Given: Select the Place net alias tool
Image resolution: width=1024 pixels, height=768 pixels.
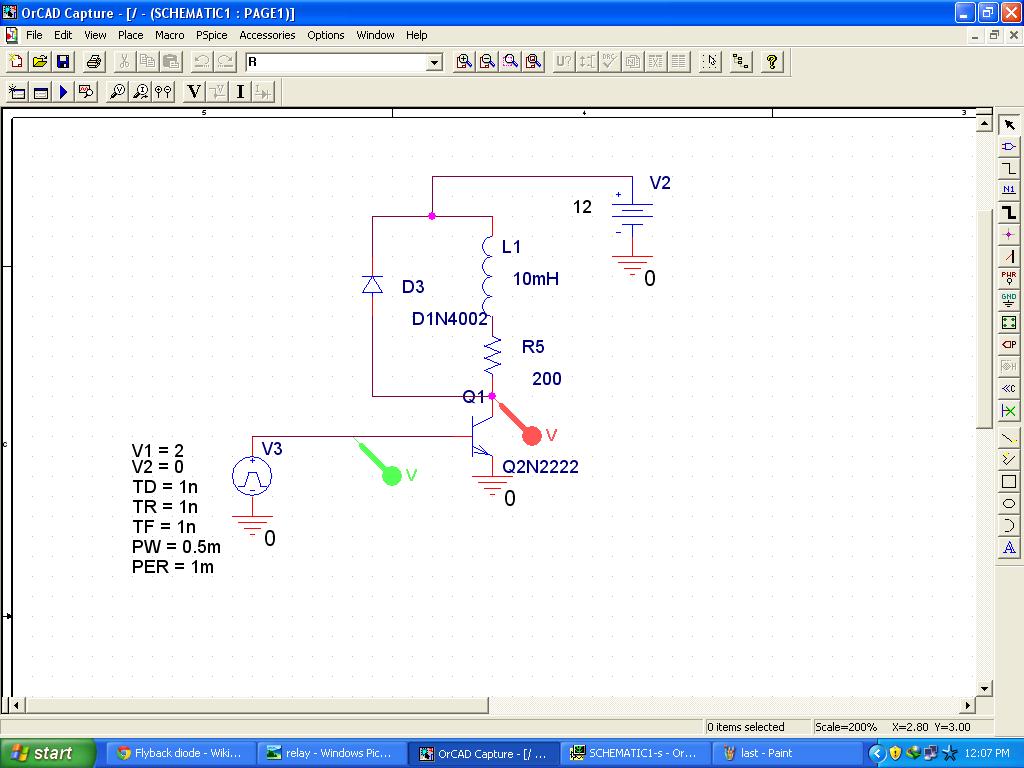Looking at the screenshot, I should [1010, 190].
